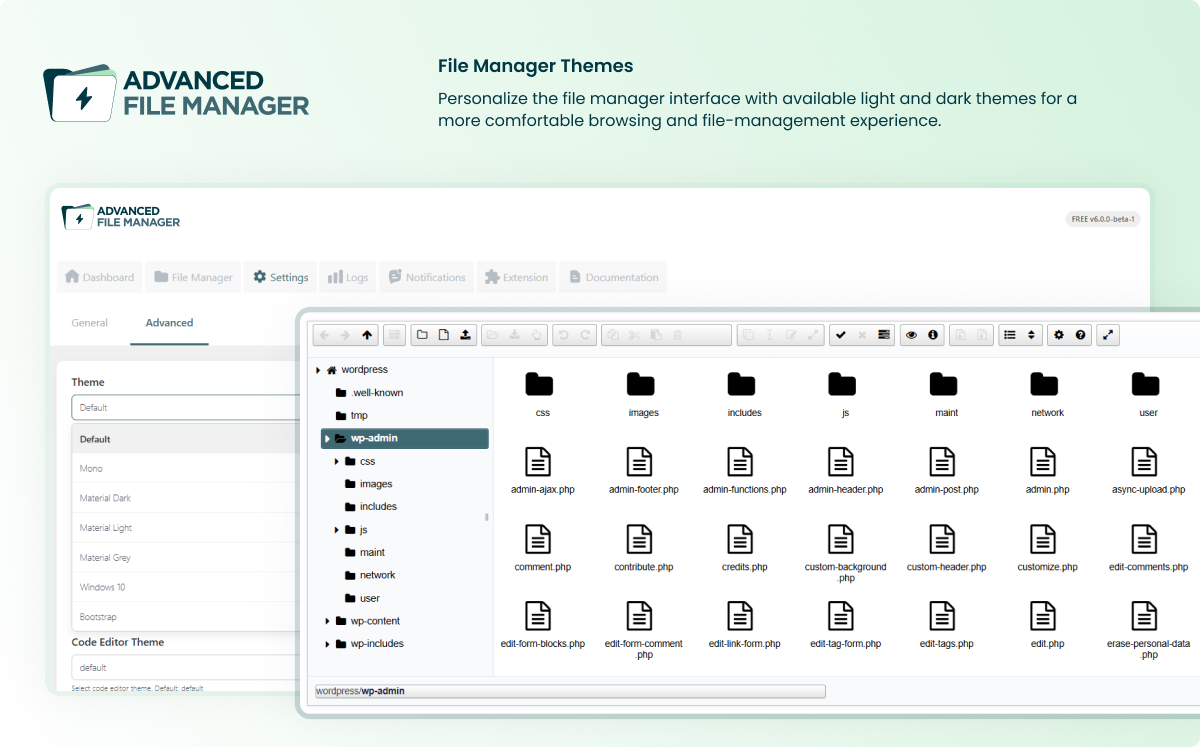The height and width of the screenshot is (747, 1200).
Task: Select the credits.php file
Action: (744, 548)
